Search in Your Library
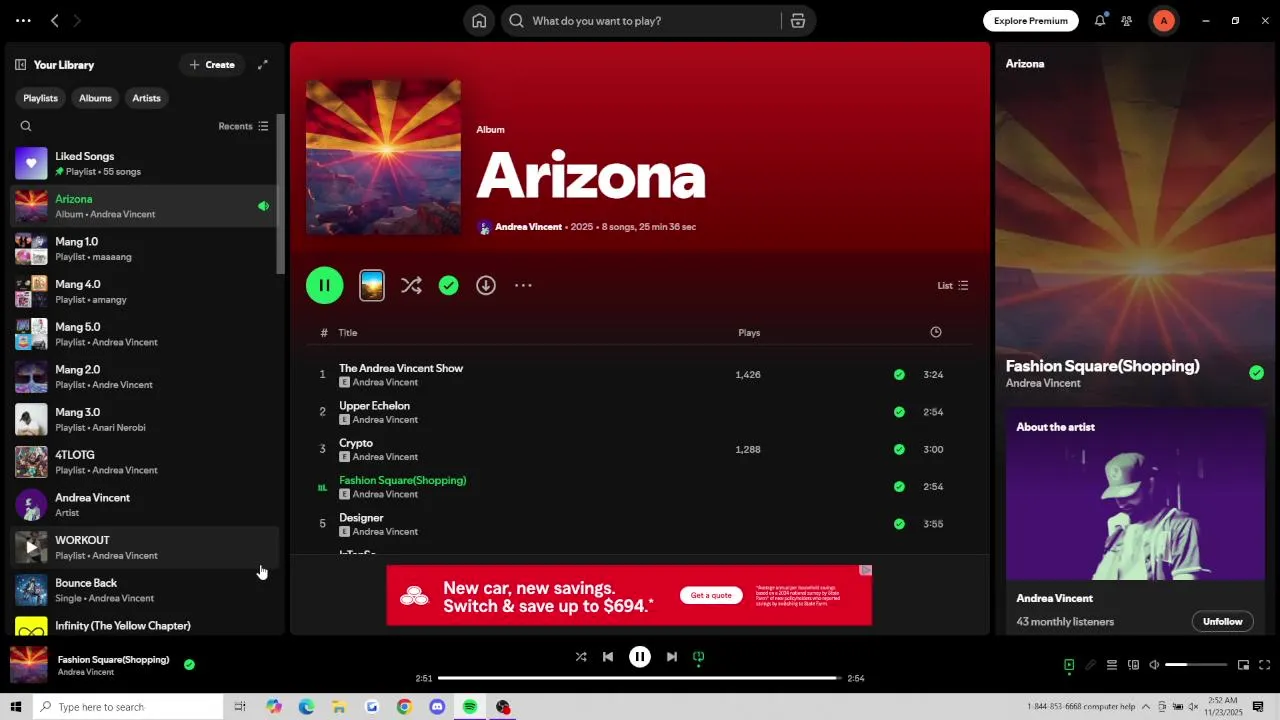 pyautogui.click(x=26, y=126)
